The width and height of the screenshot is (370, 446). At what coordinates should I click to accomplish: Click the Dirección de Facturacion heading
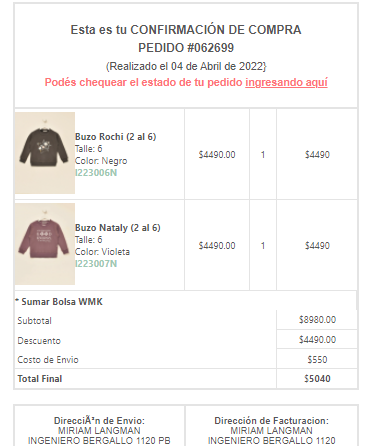pos(271,421)
